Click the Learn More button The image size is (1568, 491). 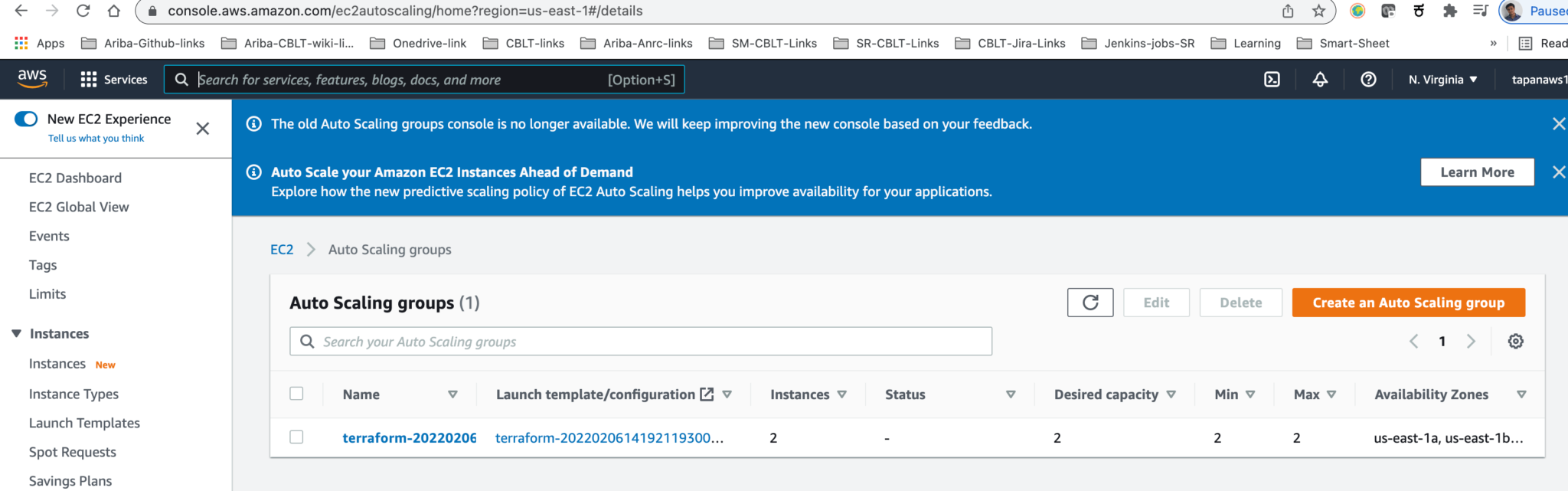(1477, 172)
